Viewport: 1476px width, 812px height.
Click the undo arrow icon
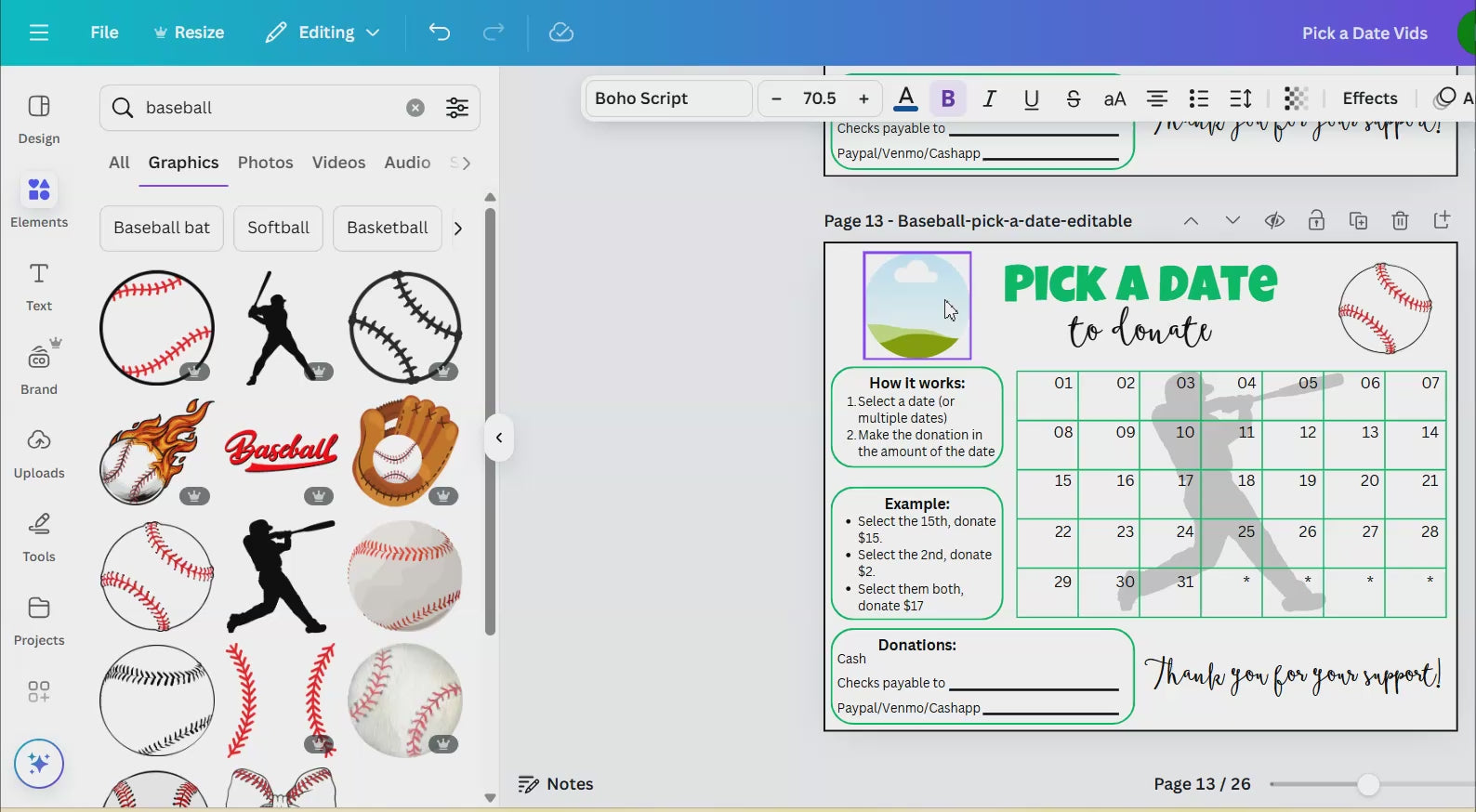[x=440, y=33]
